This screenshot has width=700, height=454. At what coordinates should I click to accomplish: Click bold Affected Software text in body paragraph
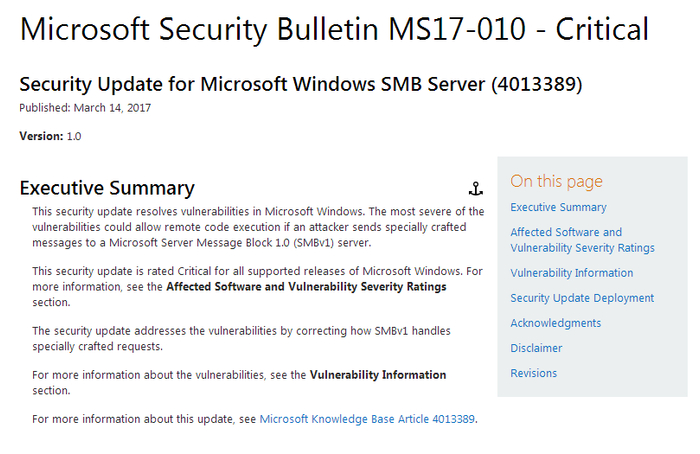[306, 287]
